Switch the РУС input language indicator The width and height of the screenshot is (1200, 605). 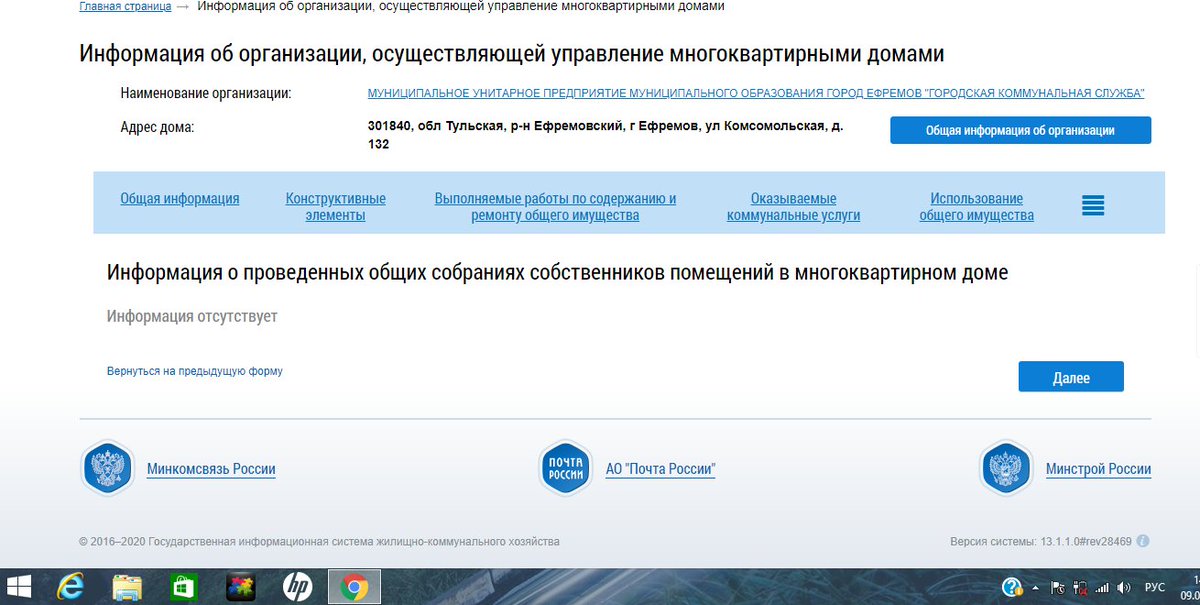(1155, 588)
